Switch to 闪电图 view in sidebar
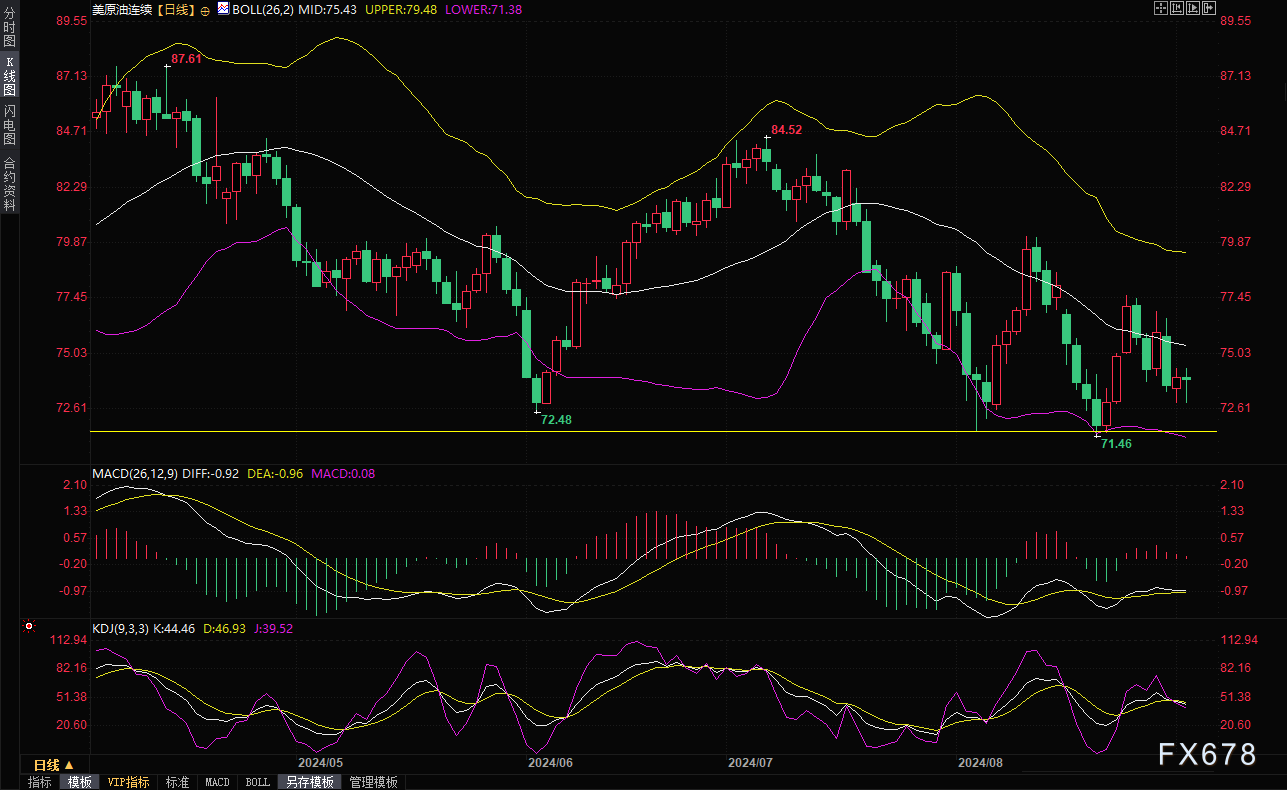The width and height of the screenshot is (1287, 790). [9, 124]
